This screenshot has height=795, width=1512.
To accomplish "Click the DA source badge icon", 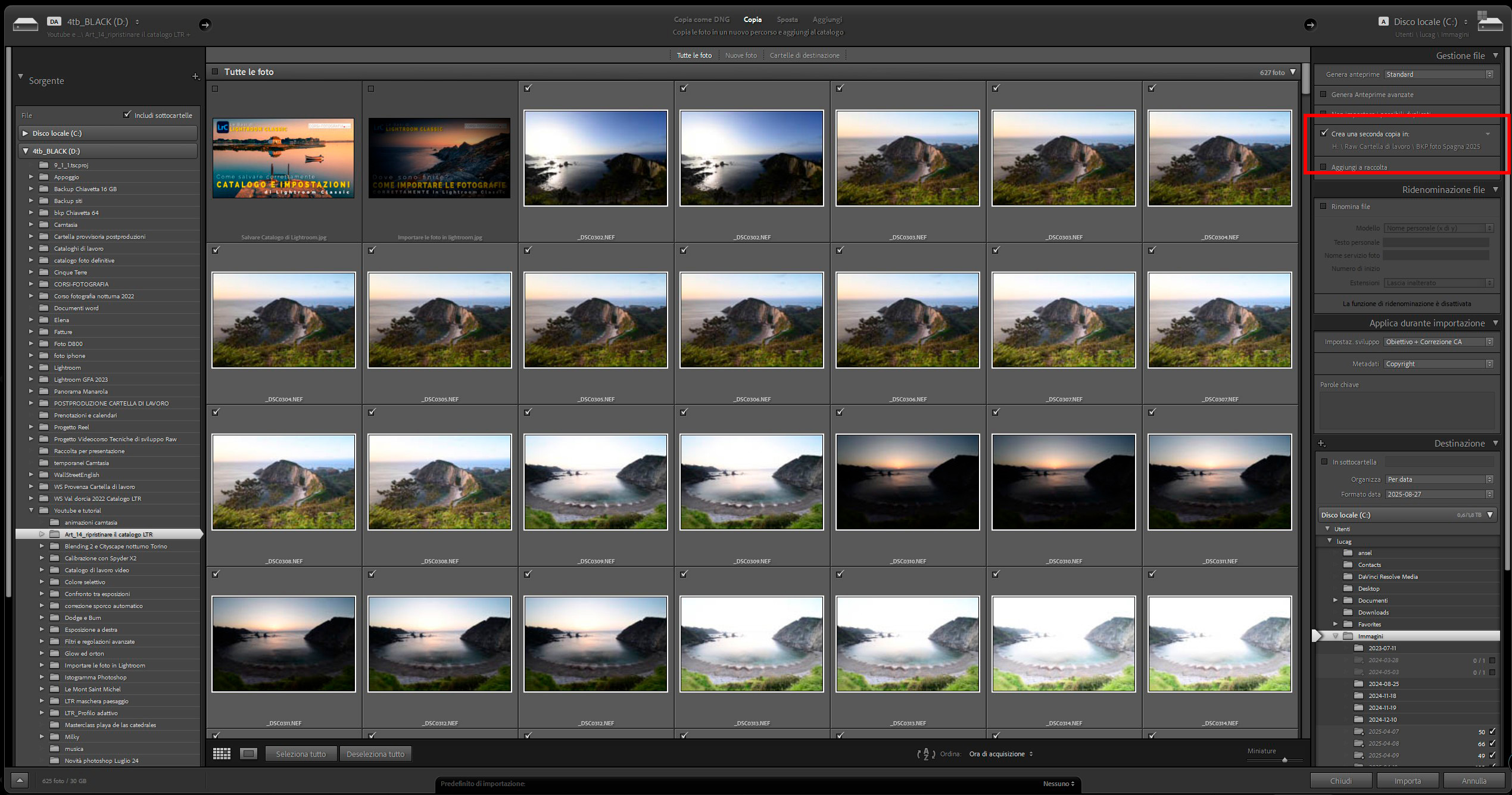I will click(54, 21).
